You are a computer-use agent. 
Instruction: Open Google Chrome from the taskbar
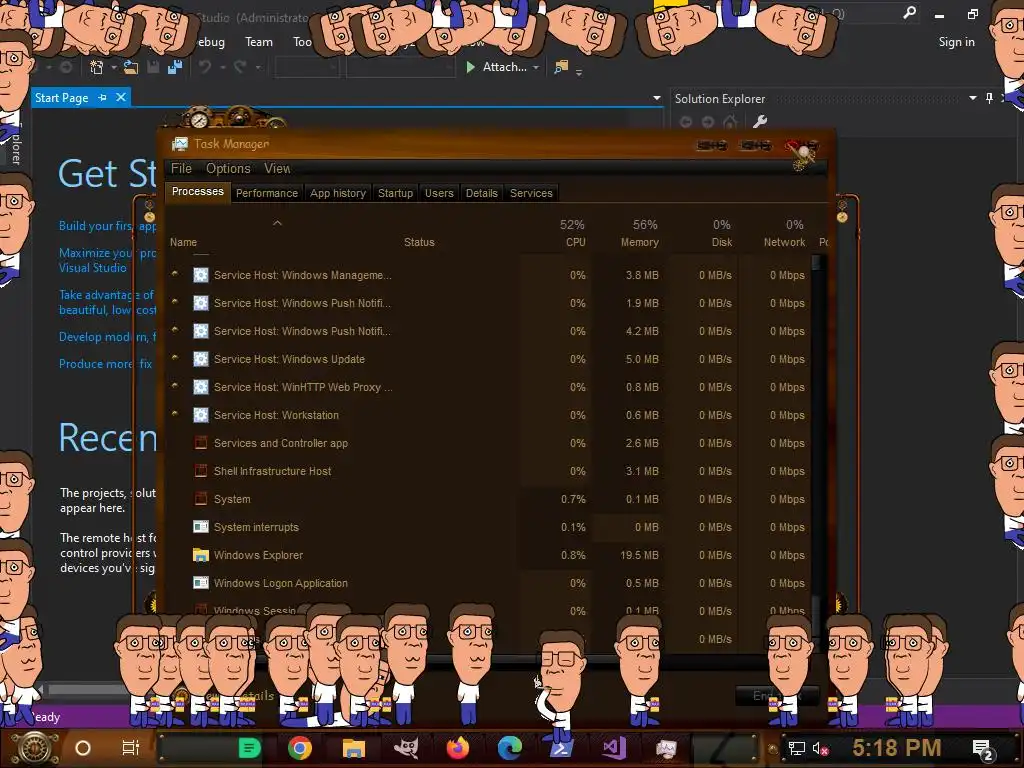pos(300,748)
